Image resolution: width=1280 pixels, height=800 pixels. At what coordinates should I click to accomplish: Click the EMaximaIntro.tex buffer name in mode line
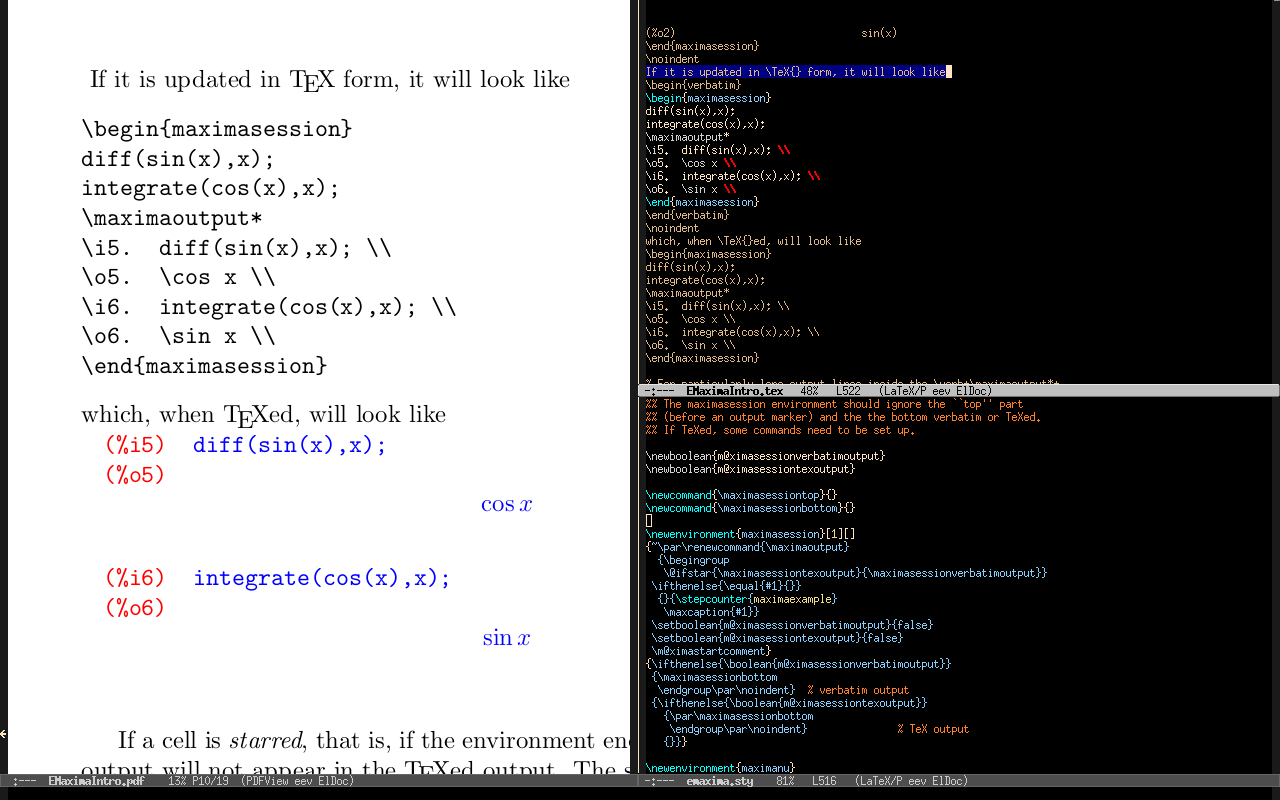tap(734, 391)
